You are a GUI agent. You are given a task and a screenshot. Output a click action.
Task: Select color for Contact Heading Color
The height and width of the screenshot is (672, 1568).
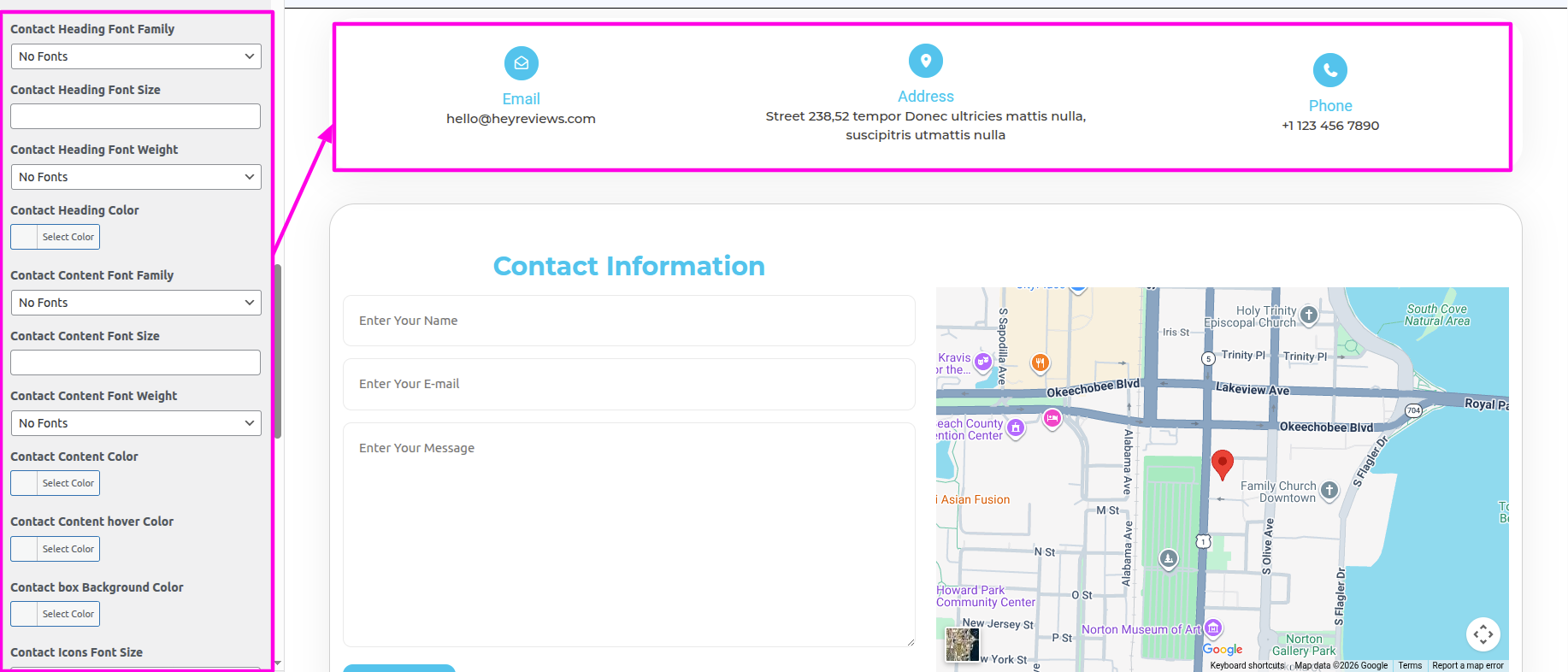tap(55, 237)
